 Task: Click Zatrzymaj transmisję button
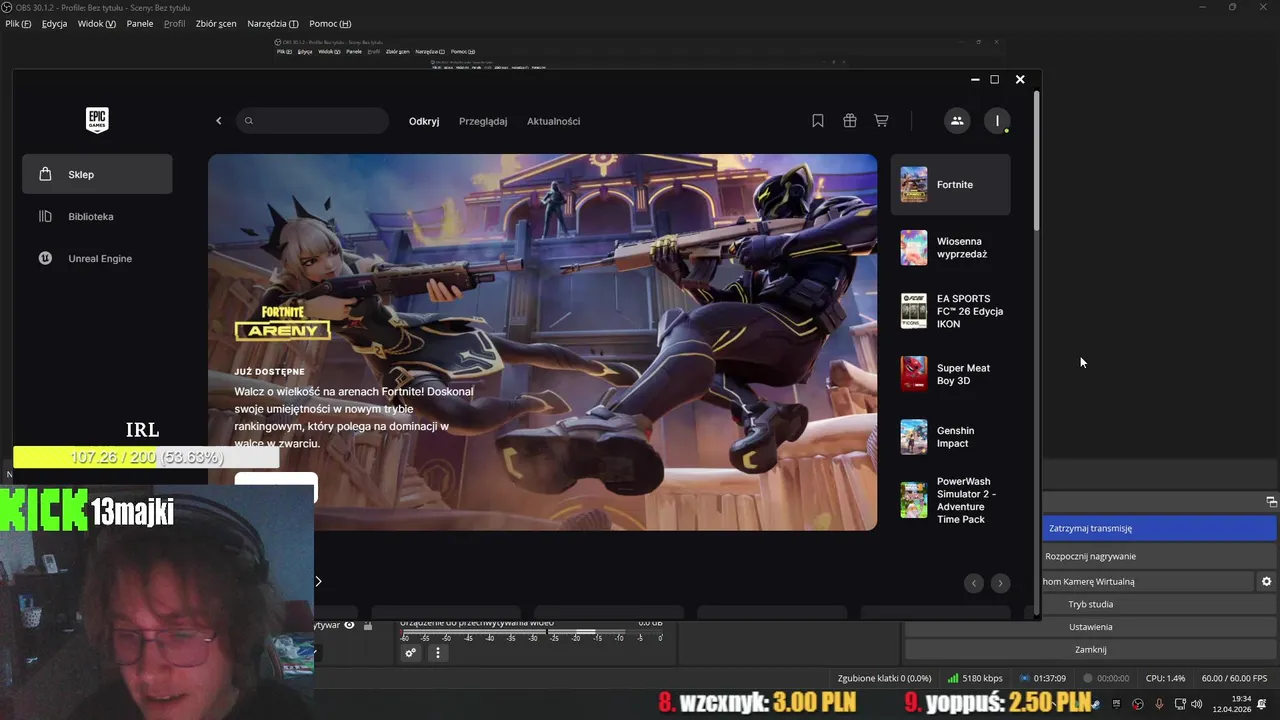[x=1160, y=528]
